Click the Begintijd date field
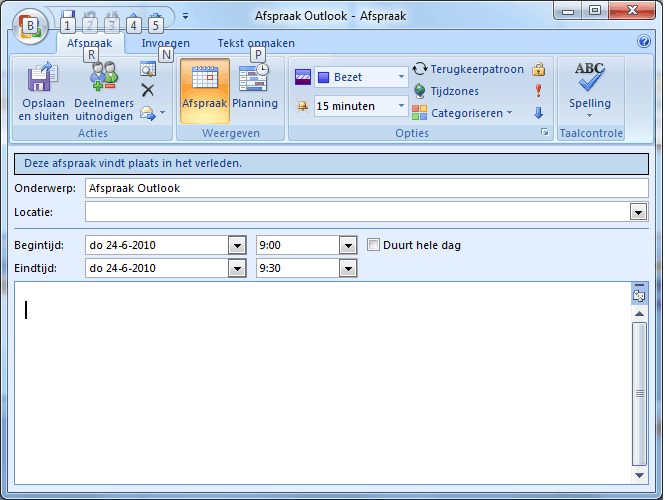This screenshot has width=665, height=500. [157, 245]
